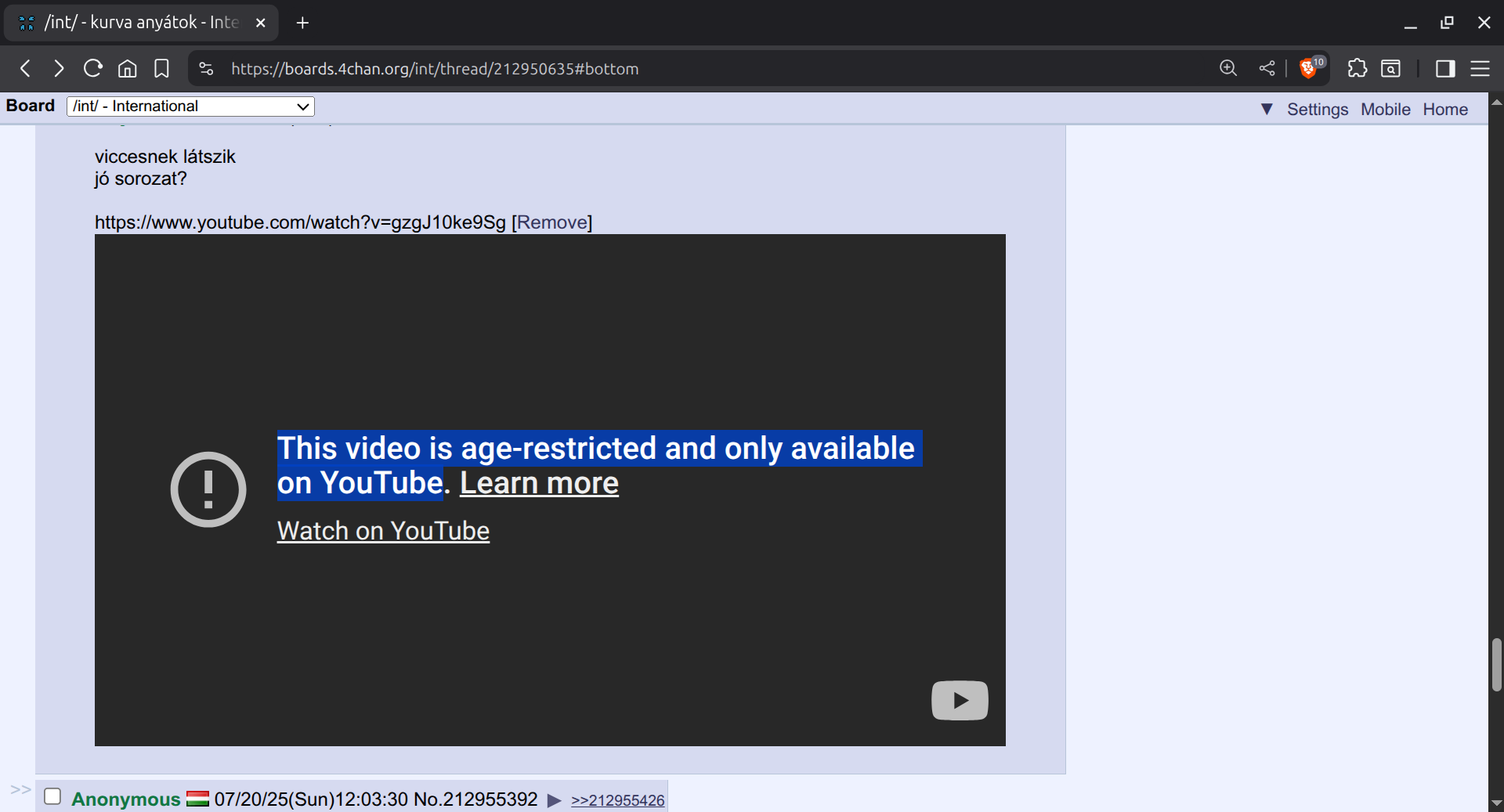The image size is (1504, 812).
Task: Share this page via share icon
Action: pos(1267,69)
